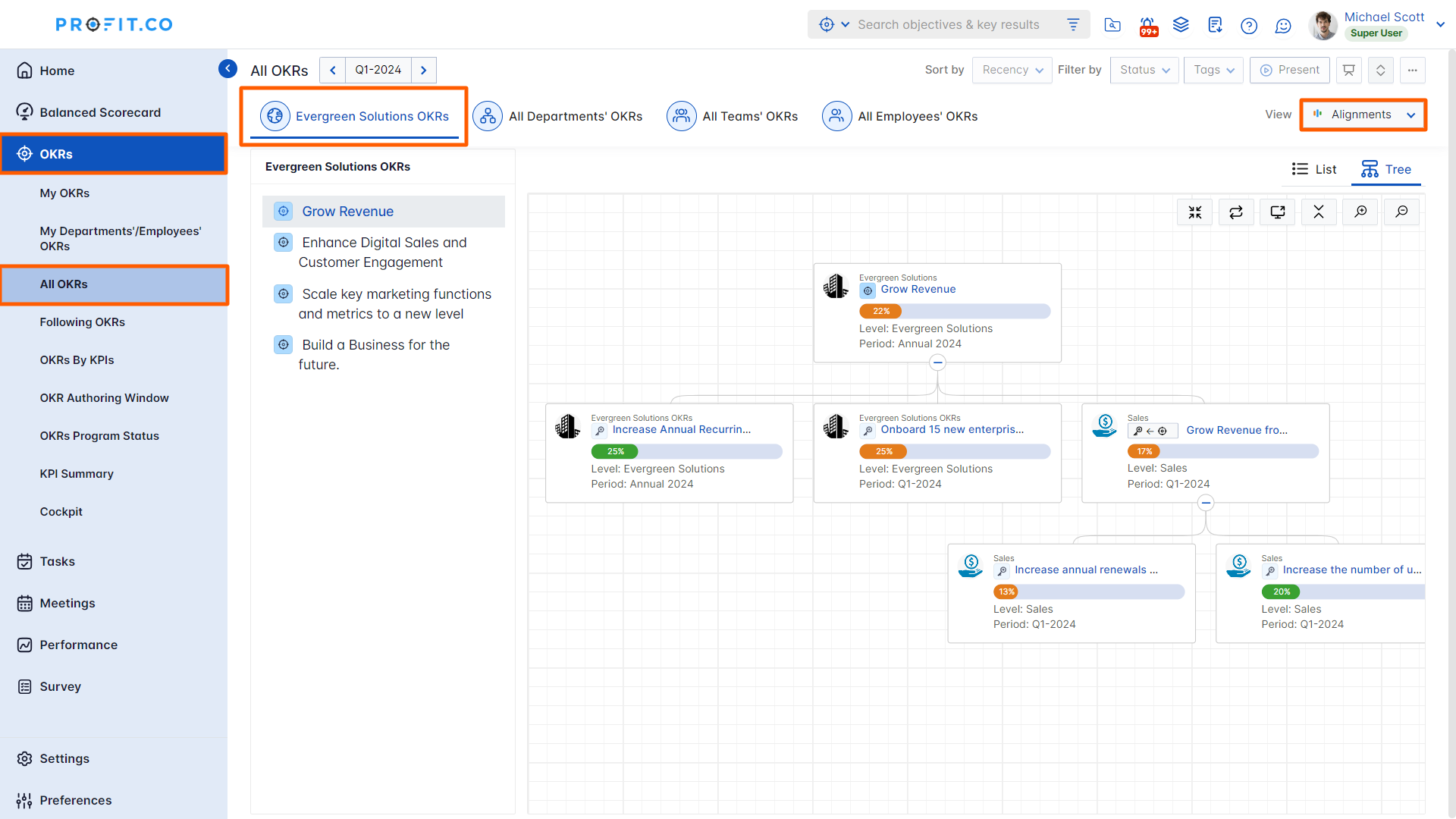Expand the Recency sort dropdown
This screenshot has height=819, width=1456.
(x=1012, y=70)
